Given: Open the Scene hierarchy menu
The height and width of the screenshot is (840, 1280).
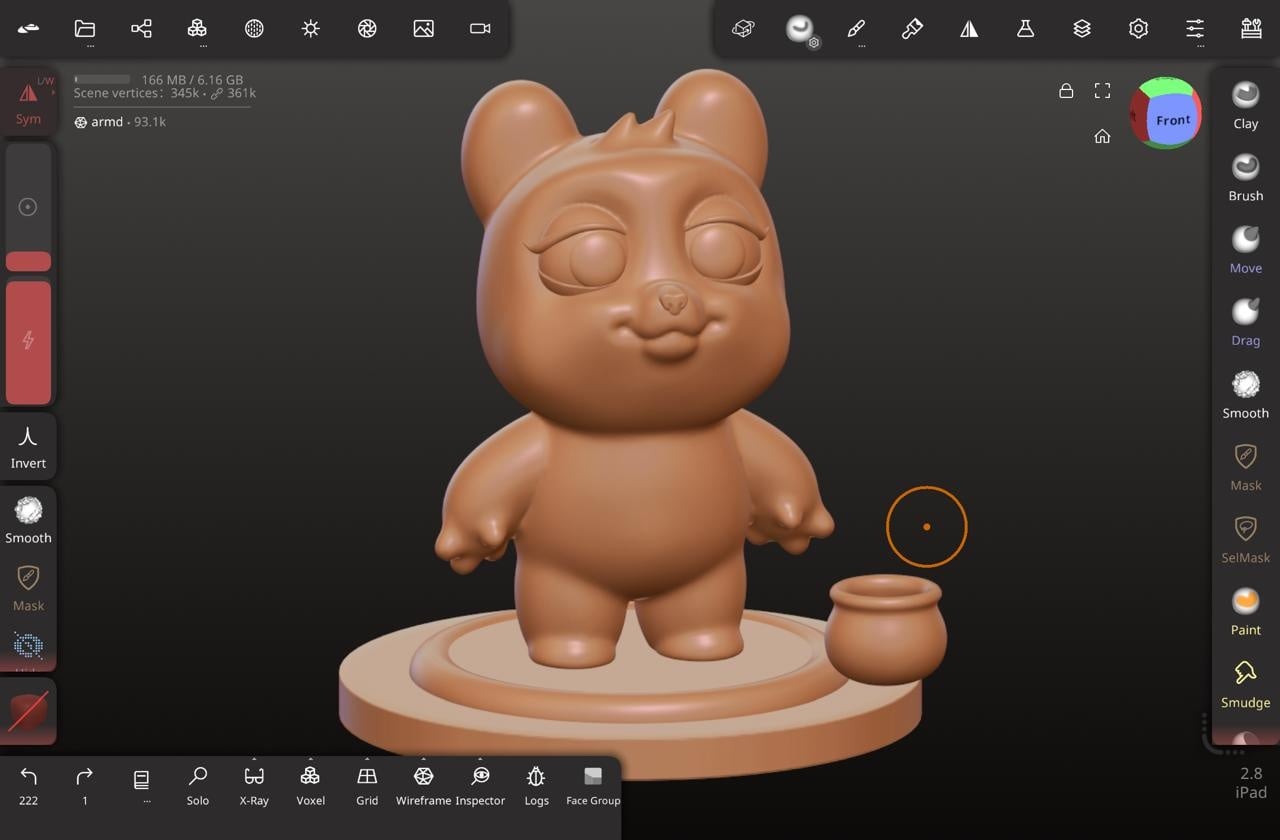Looking at the screenshot, I should [141, 29].
